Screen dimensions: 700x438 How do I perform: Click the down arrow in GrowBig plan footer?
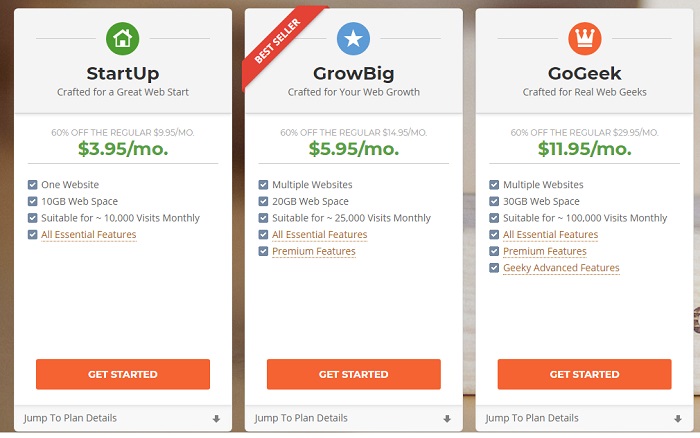click(447, 419)
